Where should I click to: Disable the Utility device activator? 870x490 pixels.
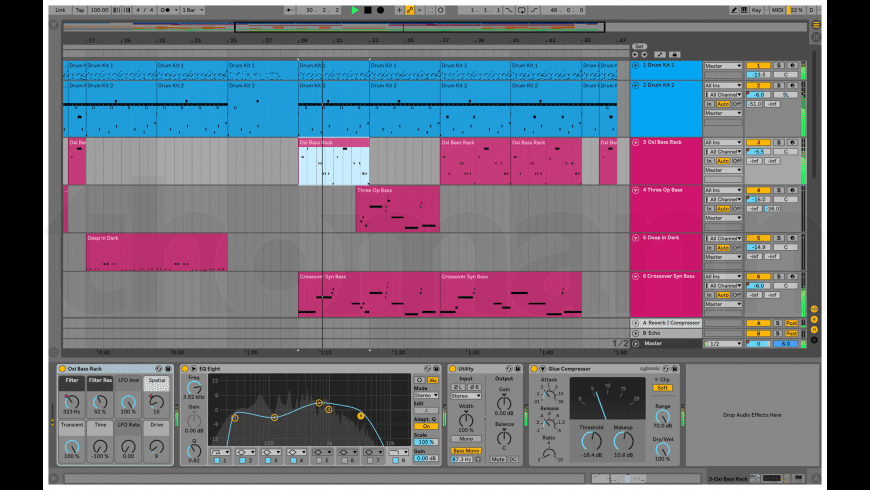453,368
